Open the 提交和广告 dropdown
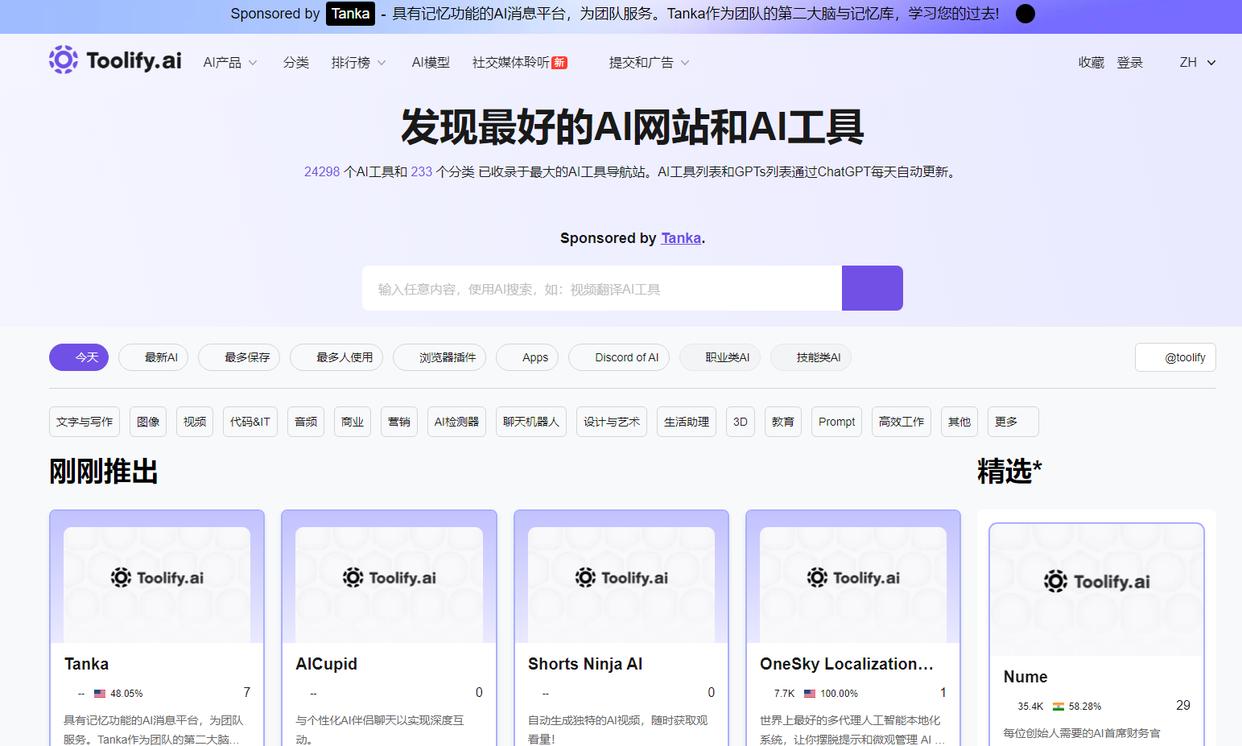 click(649, 62)
